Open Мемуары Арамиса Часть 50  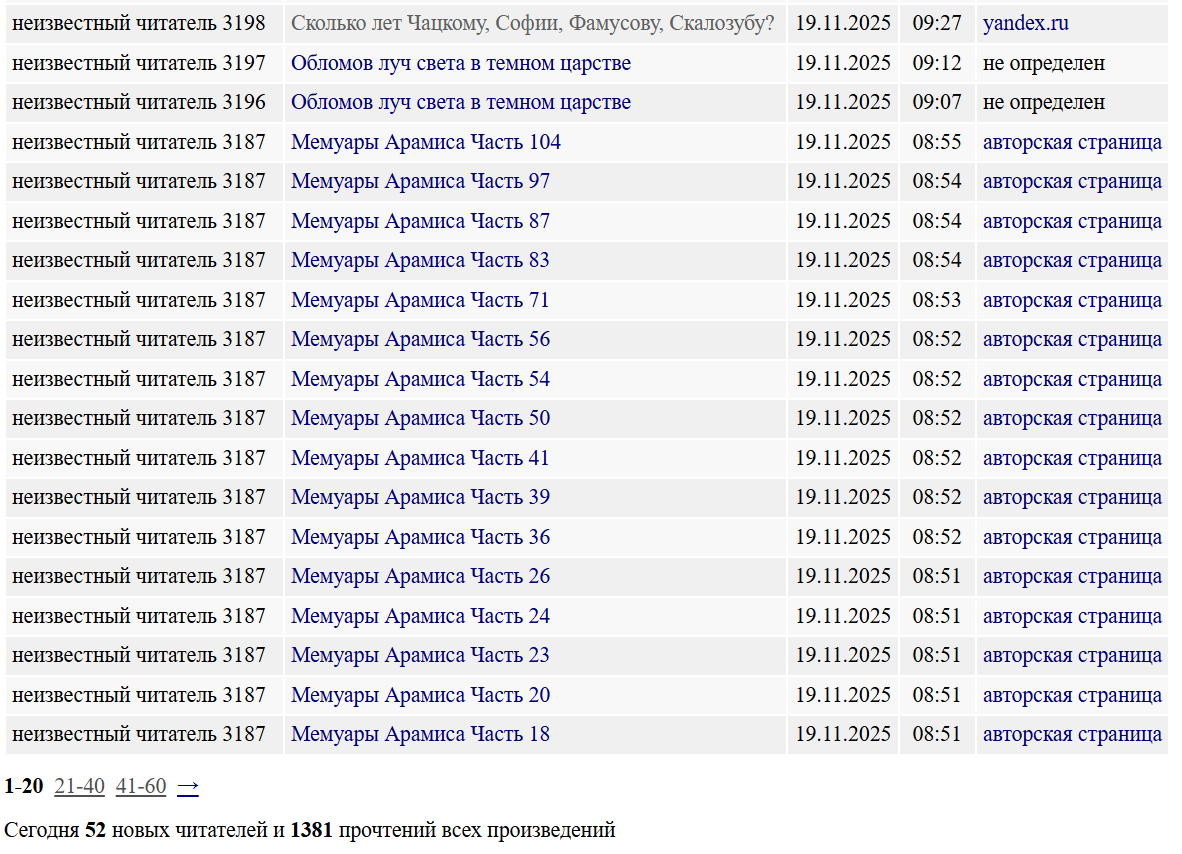(x=420, y=419)
